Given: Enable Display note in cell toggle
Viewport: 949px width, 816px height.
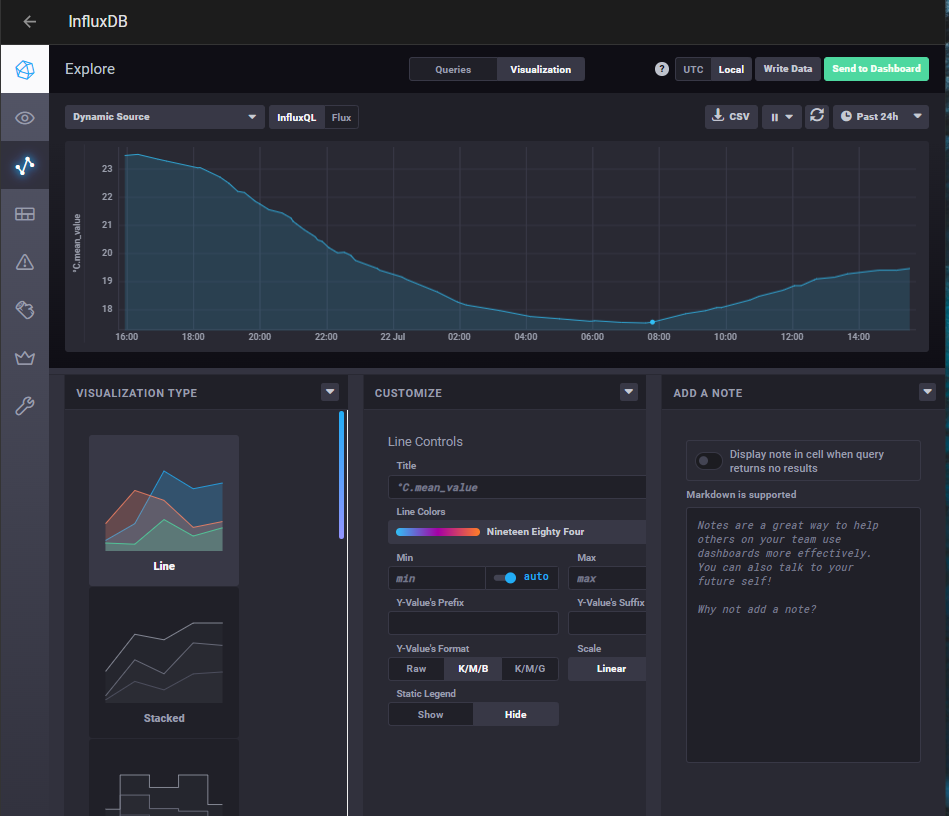Looking at the screenshot, I should (709, 461).
